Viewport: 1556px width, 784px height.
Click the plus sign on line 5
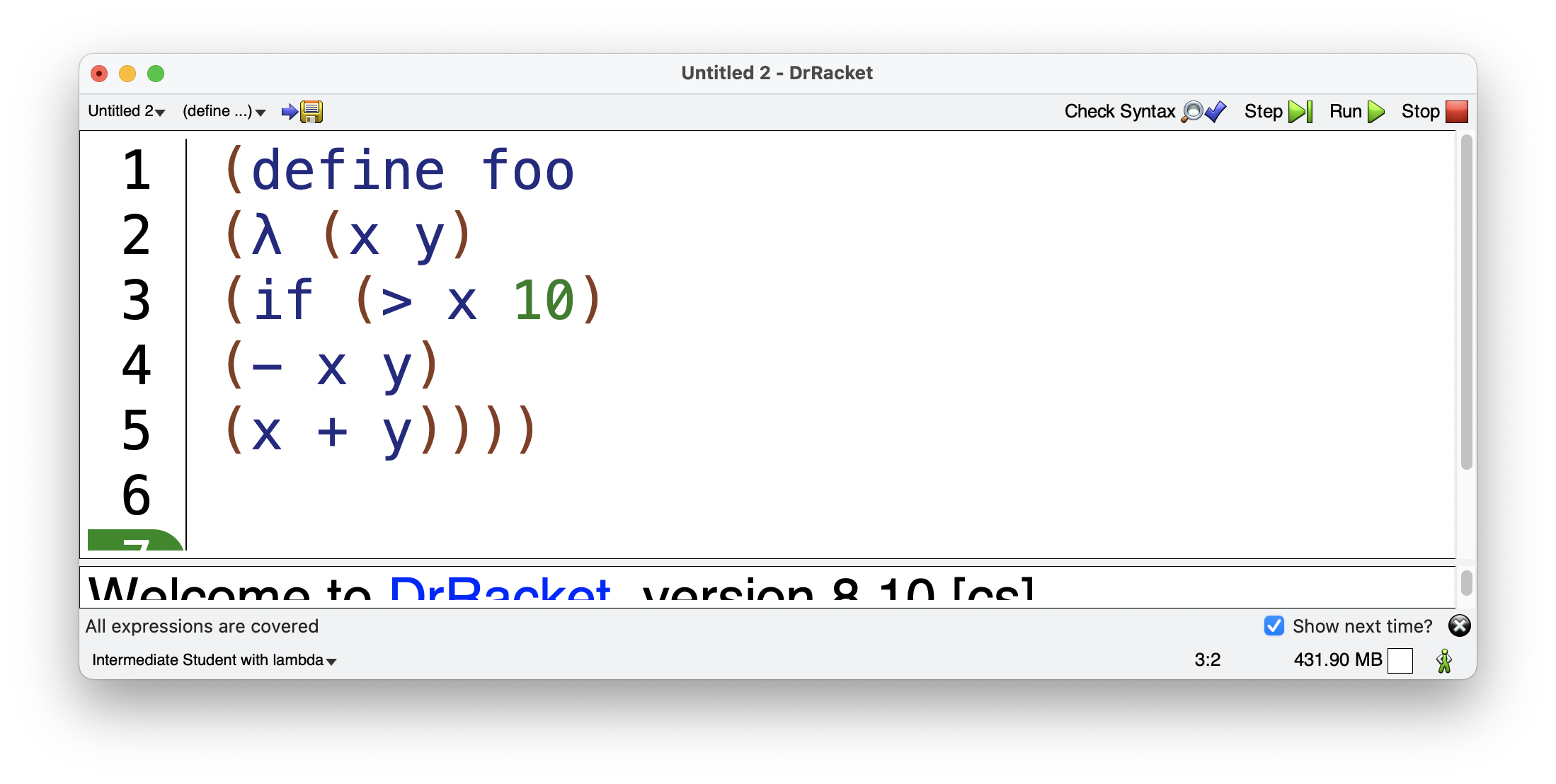coord(332,431)
